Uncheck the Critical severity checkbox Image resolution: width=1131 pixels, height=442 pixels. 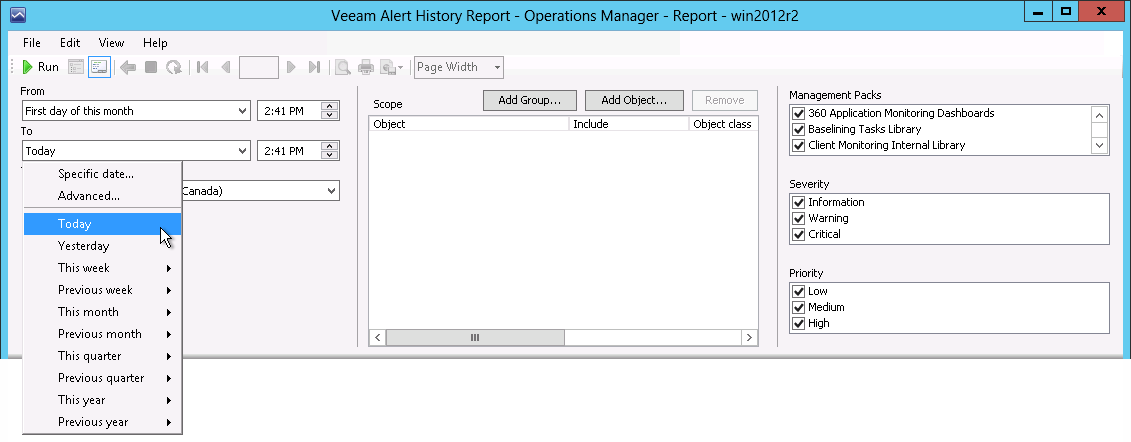[798, 234]
